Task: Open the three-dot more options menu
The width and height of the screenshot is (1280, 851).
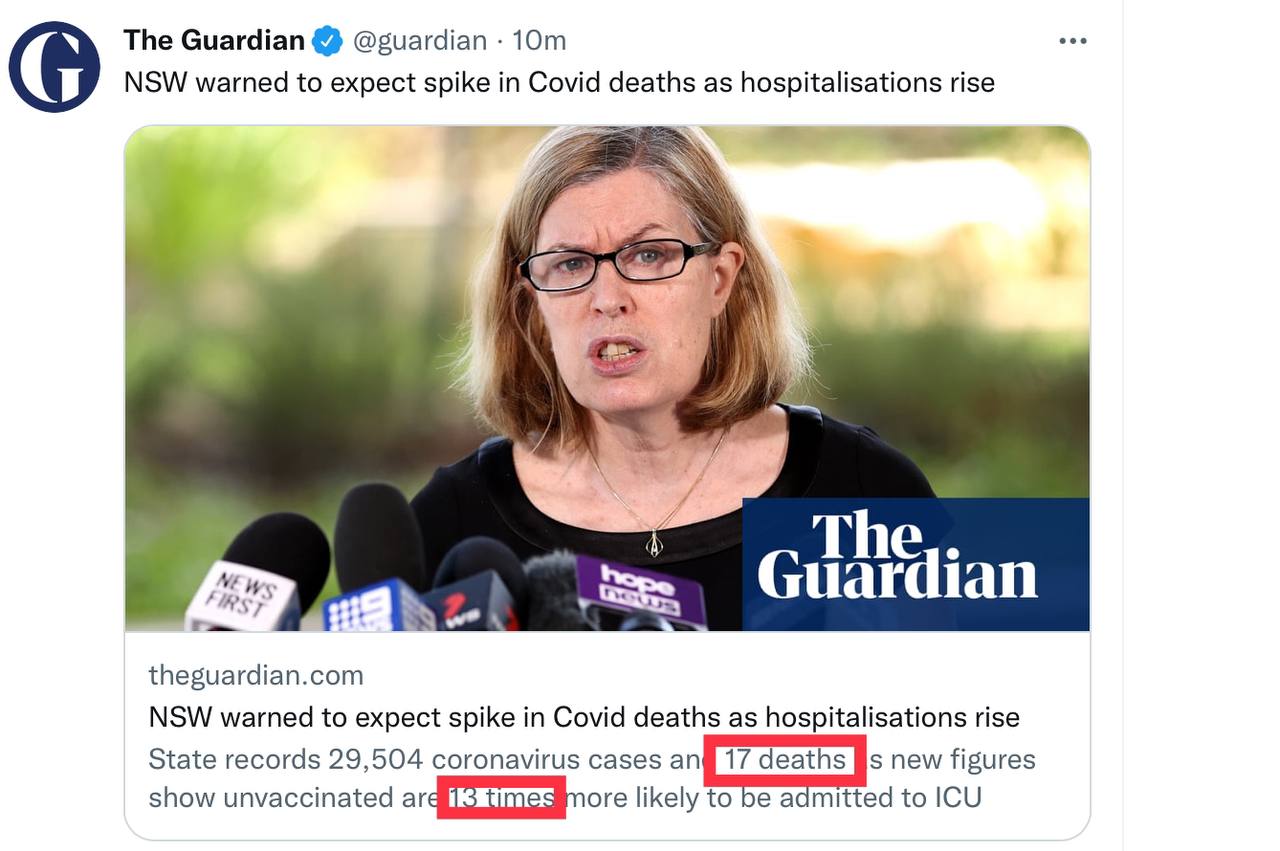Action: point(1072,41)
